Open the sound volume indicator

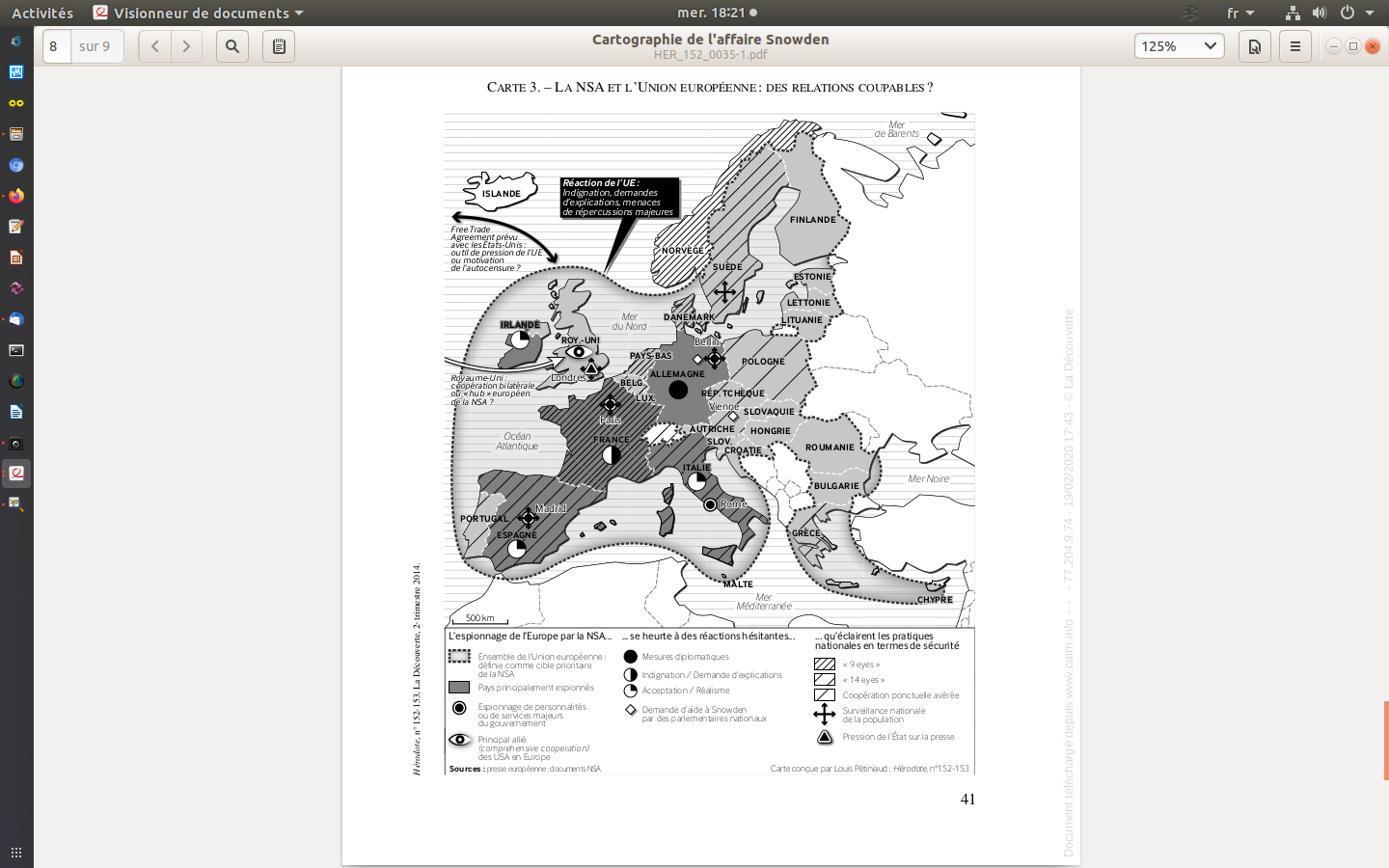tap(1319, 13)
